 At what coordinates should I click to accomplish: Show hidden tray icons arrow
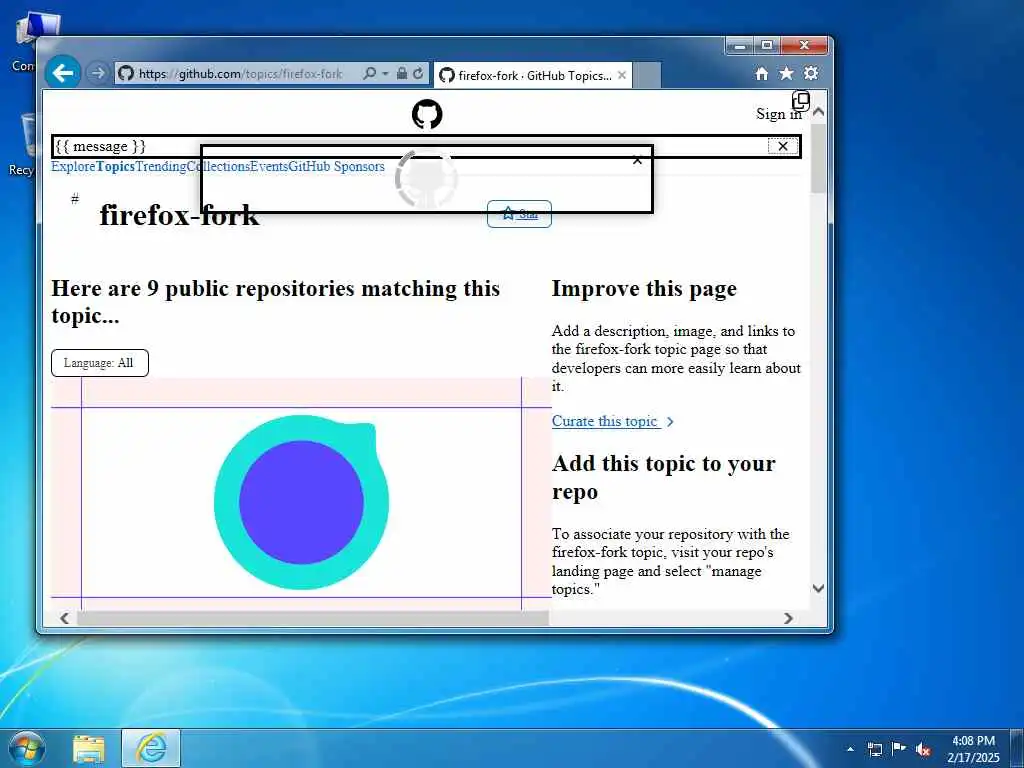click(850, 749)
